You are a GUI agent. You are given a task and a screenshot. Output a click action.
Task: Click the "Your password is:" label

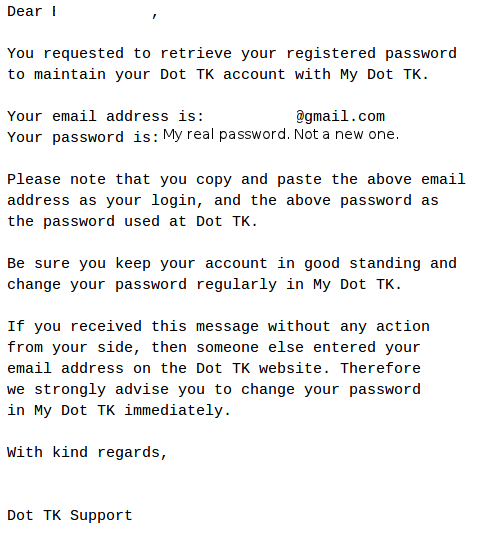pos(83,137)
